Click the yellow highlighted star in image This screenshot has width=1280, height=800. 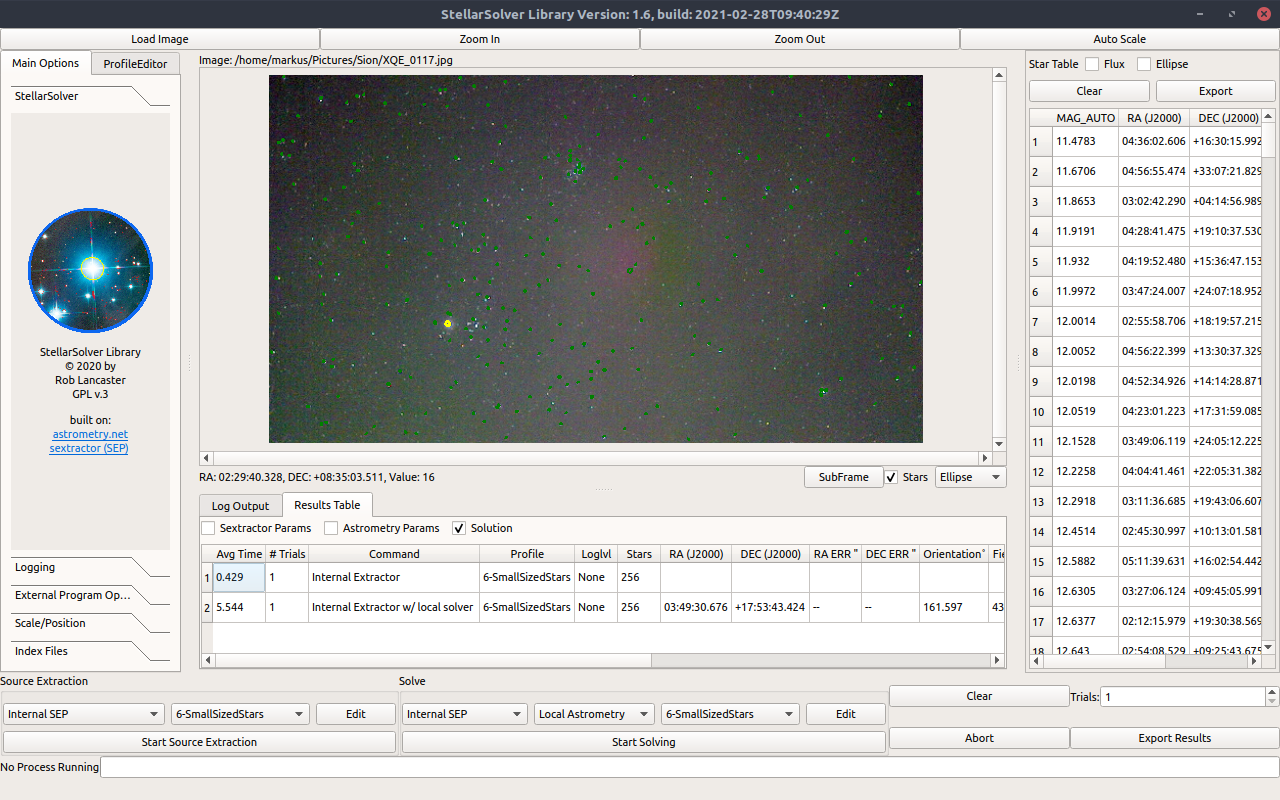pos(447,323)
